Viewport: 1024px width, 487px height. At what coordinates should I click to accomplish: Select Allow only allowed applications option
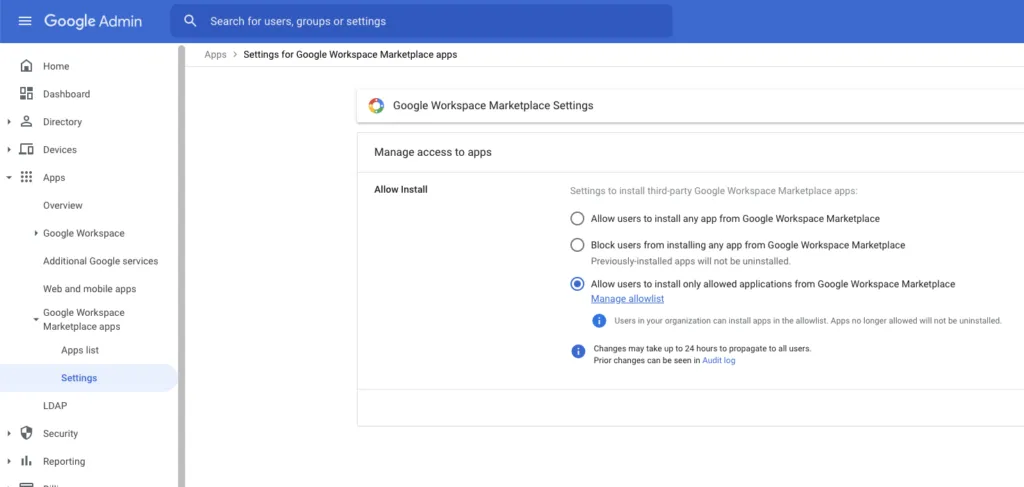pyautogui.click(x=577, y=284)
